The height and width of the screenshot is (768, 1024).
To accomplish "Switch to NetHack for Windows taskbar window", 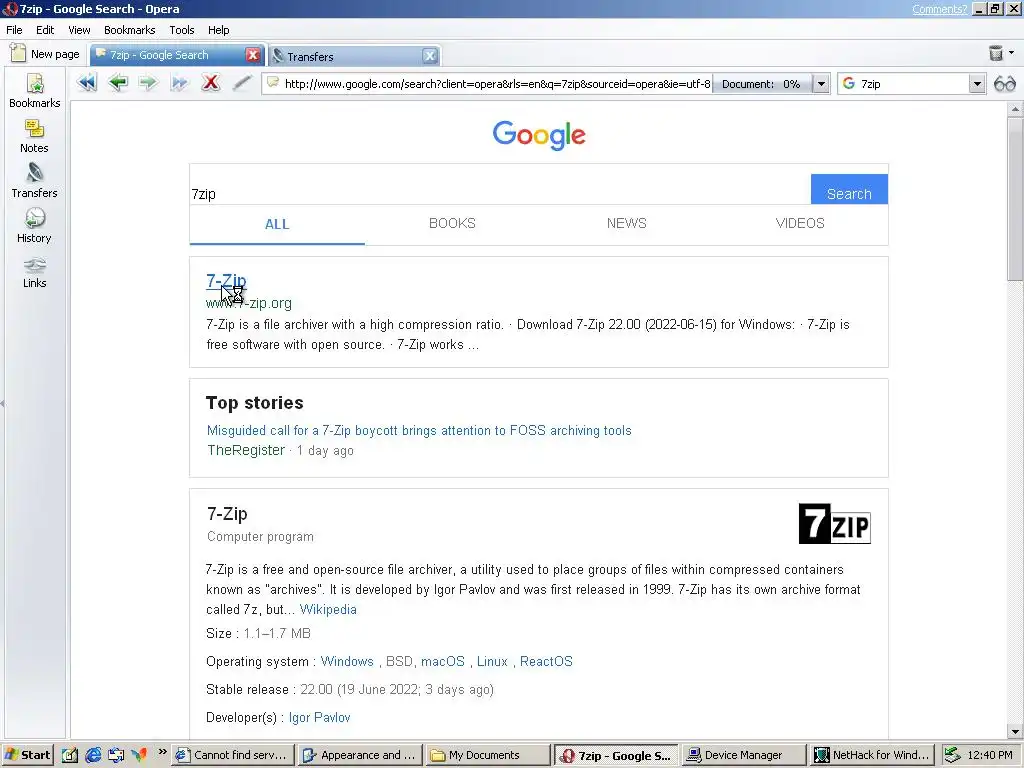I will point(871,755).
